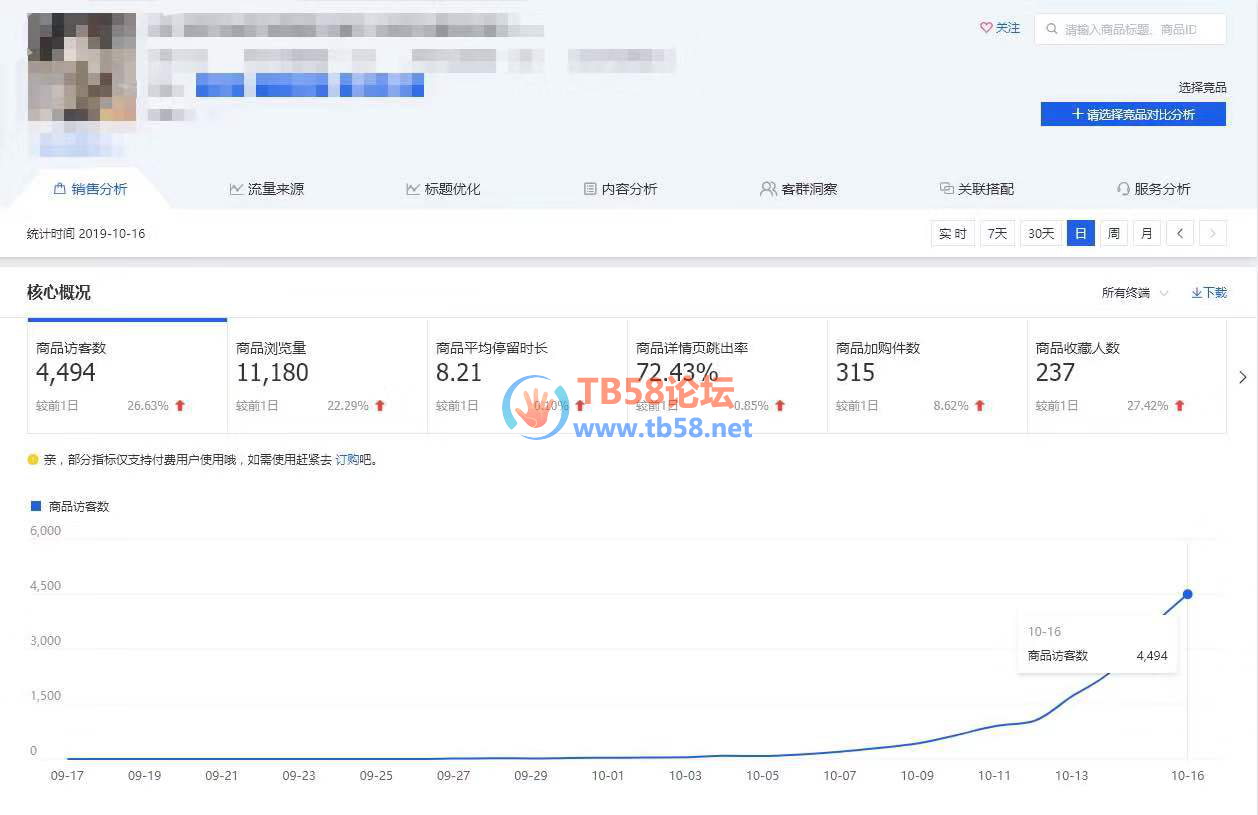Open the 客群洞察 tab
Viewport: 1258px width, 815px height.
(x=798, y=189)
